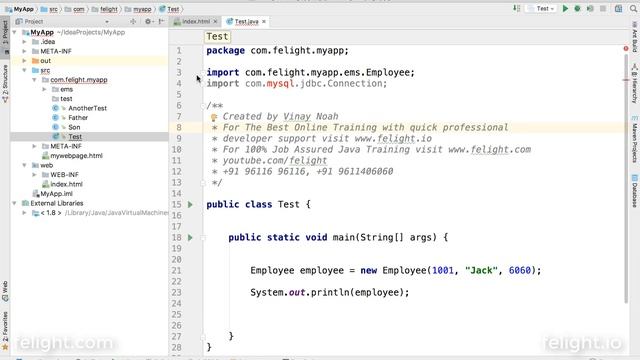Select the test package in tree
Image resolution: width=640 pixels, height=360 pixels.
coord(66,99)
